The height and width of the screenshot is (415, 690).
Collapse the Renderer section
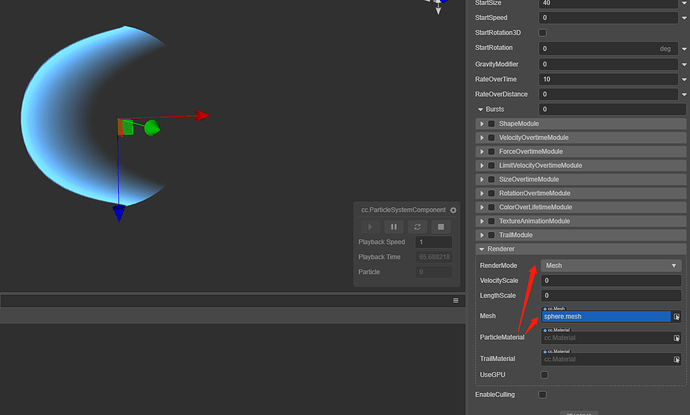coord(481,249)
